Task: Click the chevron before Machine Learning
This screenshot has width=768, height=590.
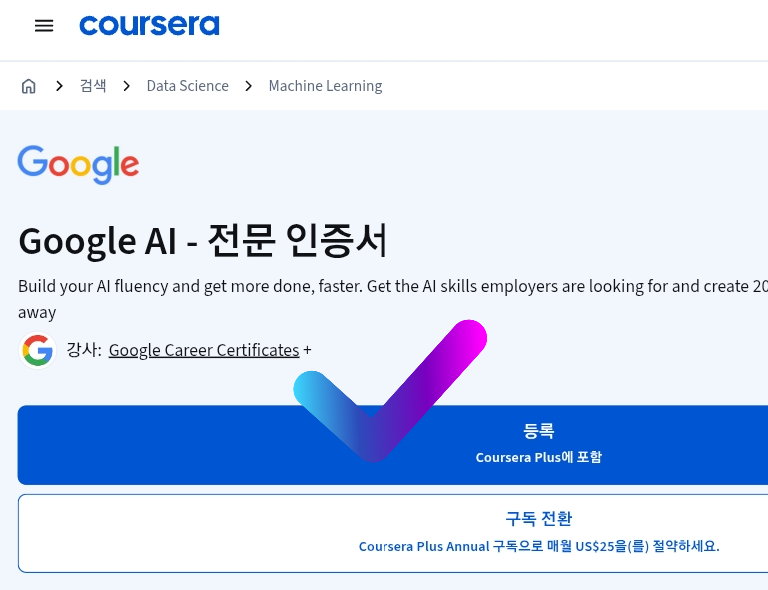Action: coord(248,86)
